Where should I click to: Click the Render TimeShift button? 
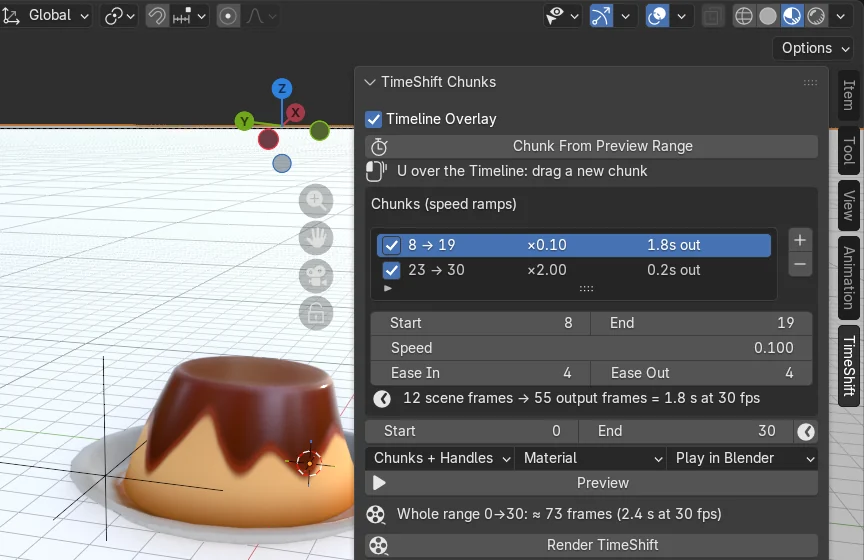591,545
